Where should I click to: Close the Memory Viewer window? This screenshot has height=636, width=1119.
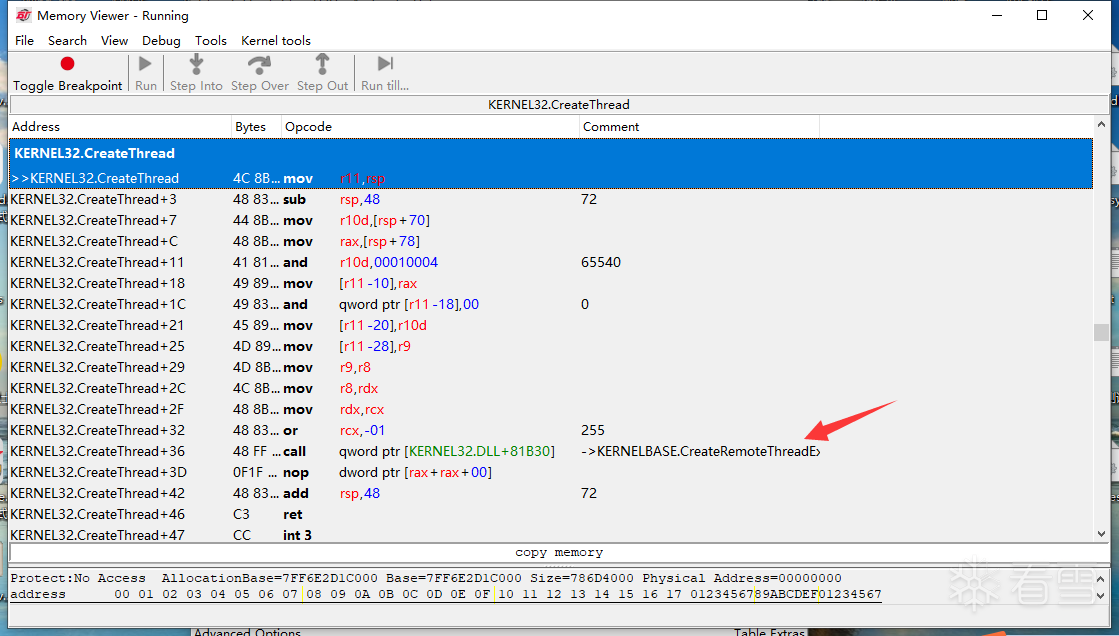[1088, 15]
